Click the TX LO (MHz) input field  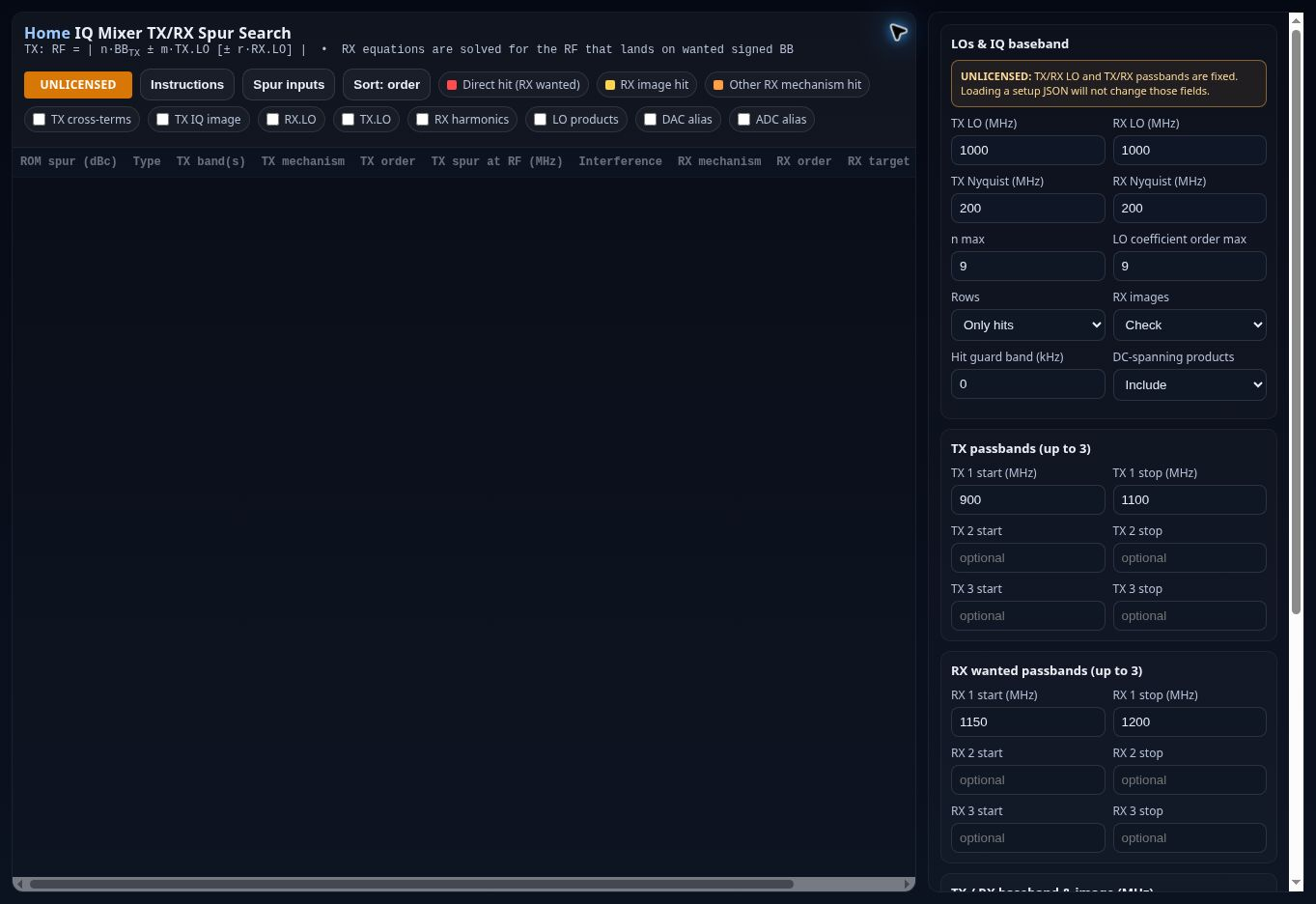1027,151
